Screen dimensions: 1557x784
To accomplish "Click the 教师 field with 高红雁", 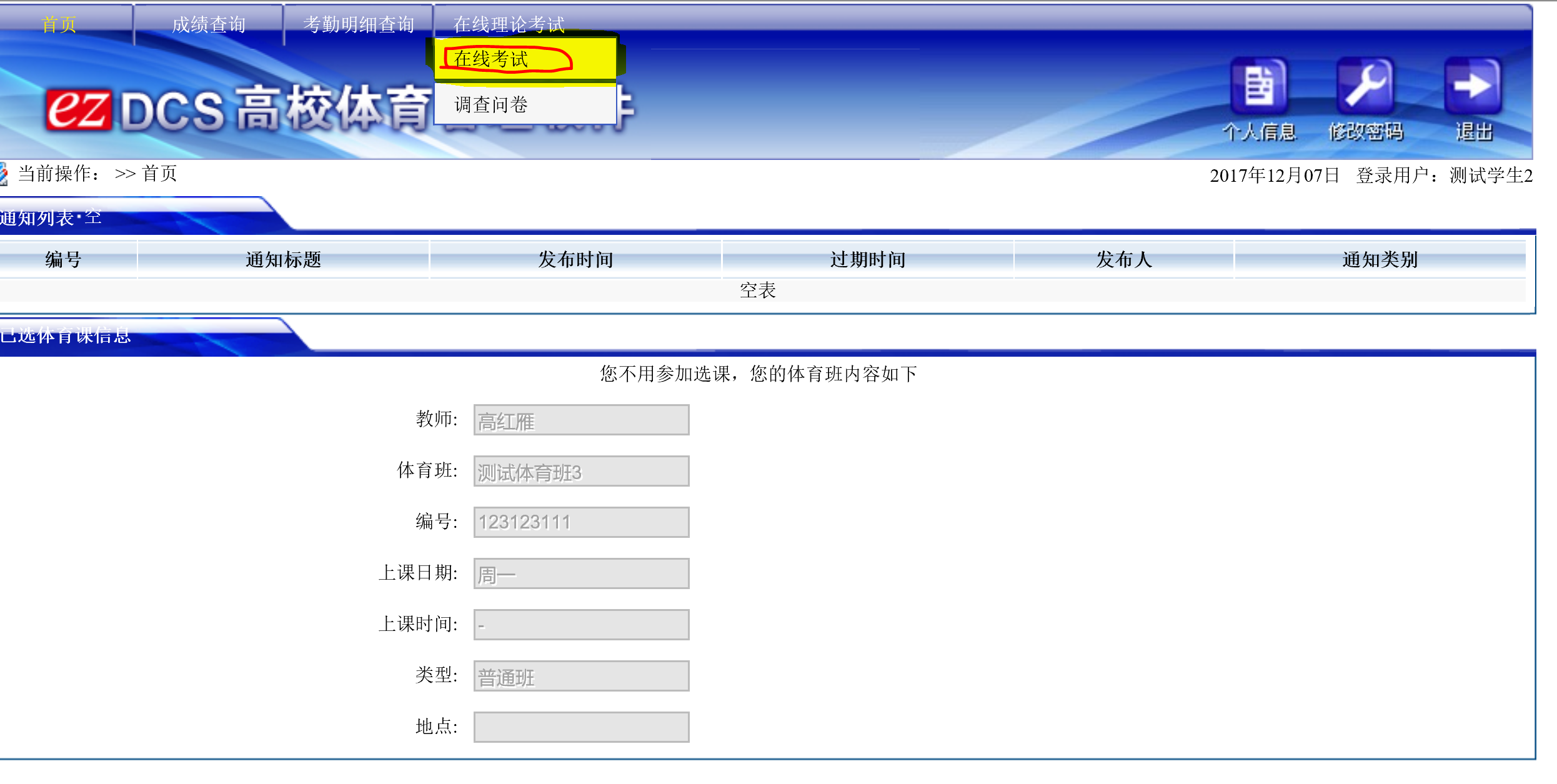I will (581, 420).
